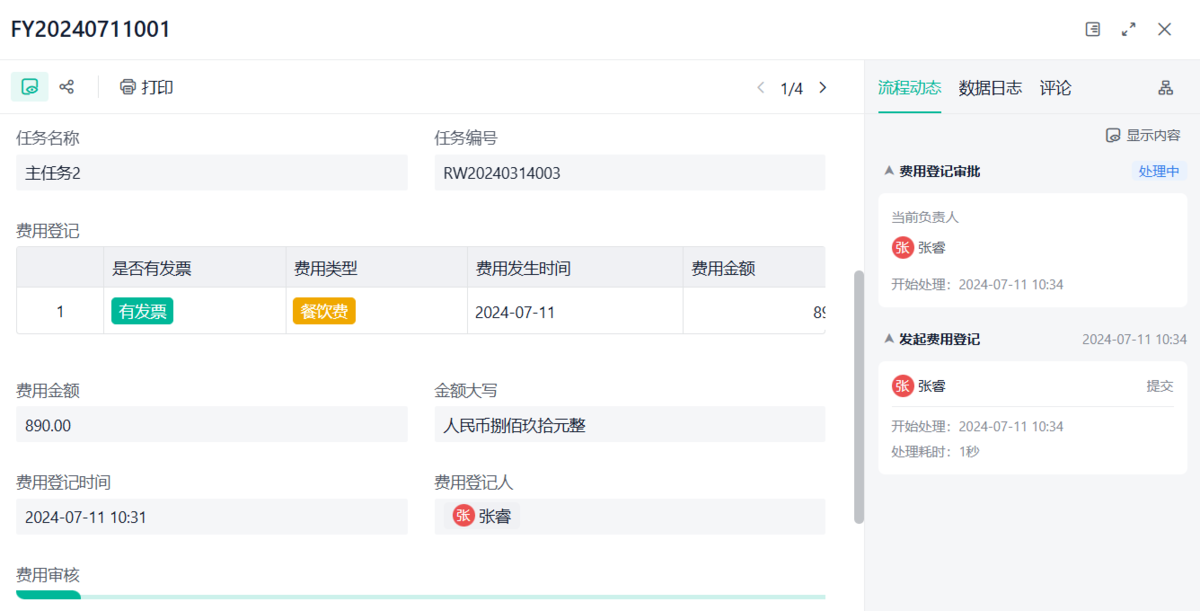Click the 任务编号 field RW20240314003
This screenshot has width=1200, height=611.
point(629,173)
